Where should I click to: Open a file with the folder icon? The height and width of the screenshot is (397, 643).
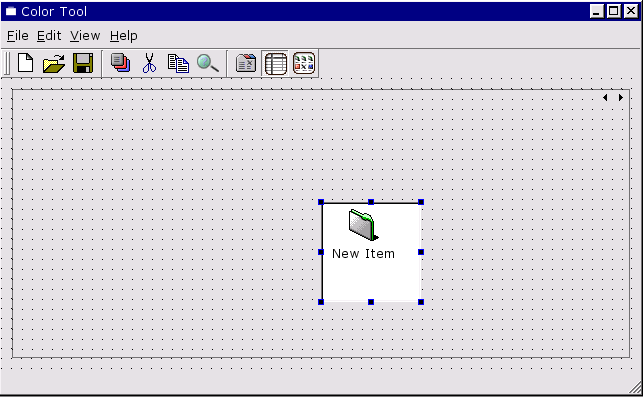[x=54, y=64]
